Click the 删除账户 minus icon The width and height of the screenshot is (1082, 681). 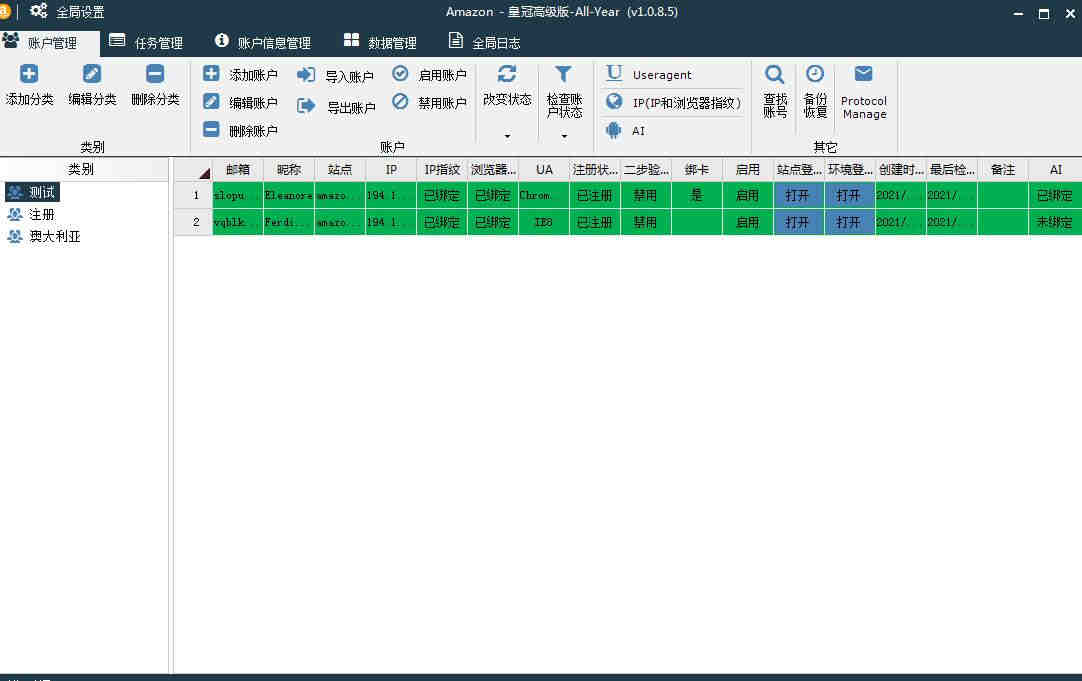point(211,129)
